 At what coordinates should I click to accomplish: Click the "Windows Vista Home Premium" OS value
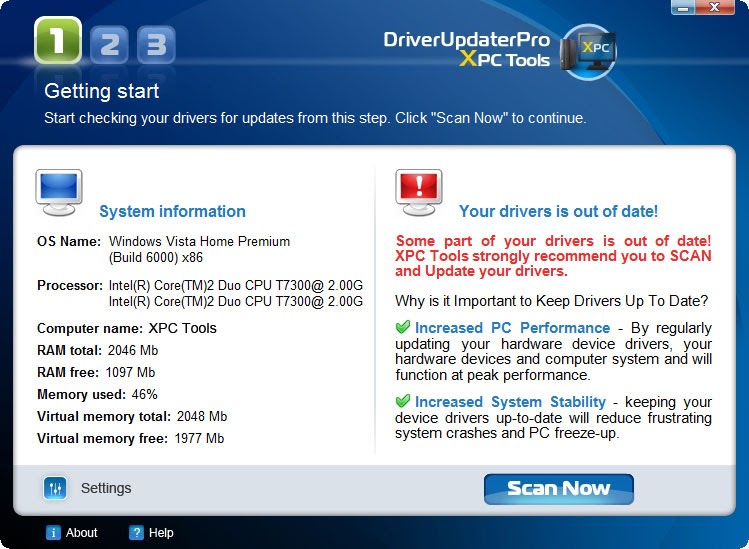point(199,241)
